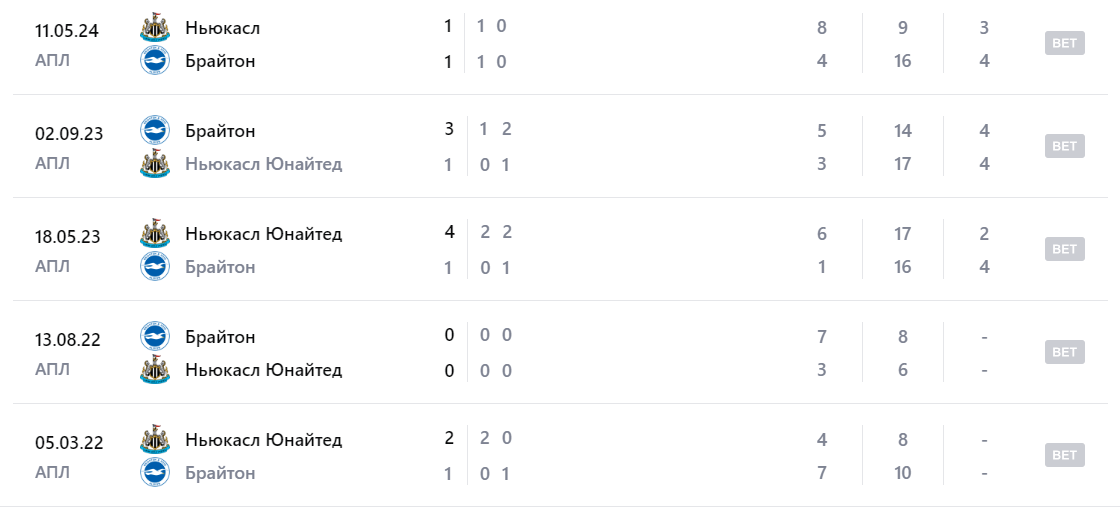
Task: Click Brighton crest in 02.09.23 match
Action: (x=154, y=131)
